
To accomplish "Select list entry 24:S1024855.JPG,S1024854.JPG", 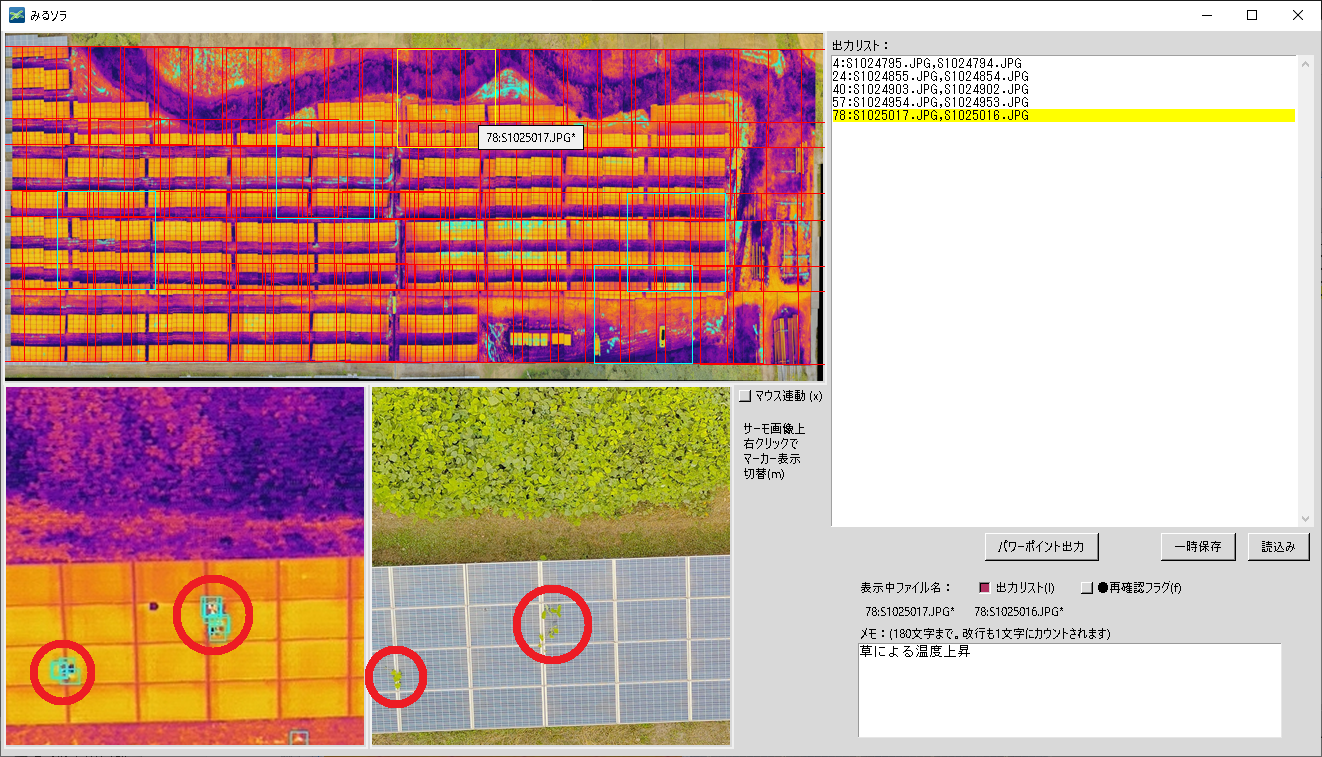I will pyautogui.click(x=1063, y=76).
